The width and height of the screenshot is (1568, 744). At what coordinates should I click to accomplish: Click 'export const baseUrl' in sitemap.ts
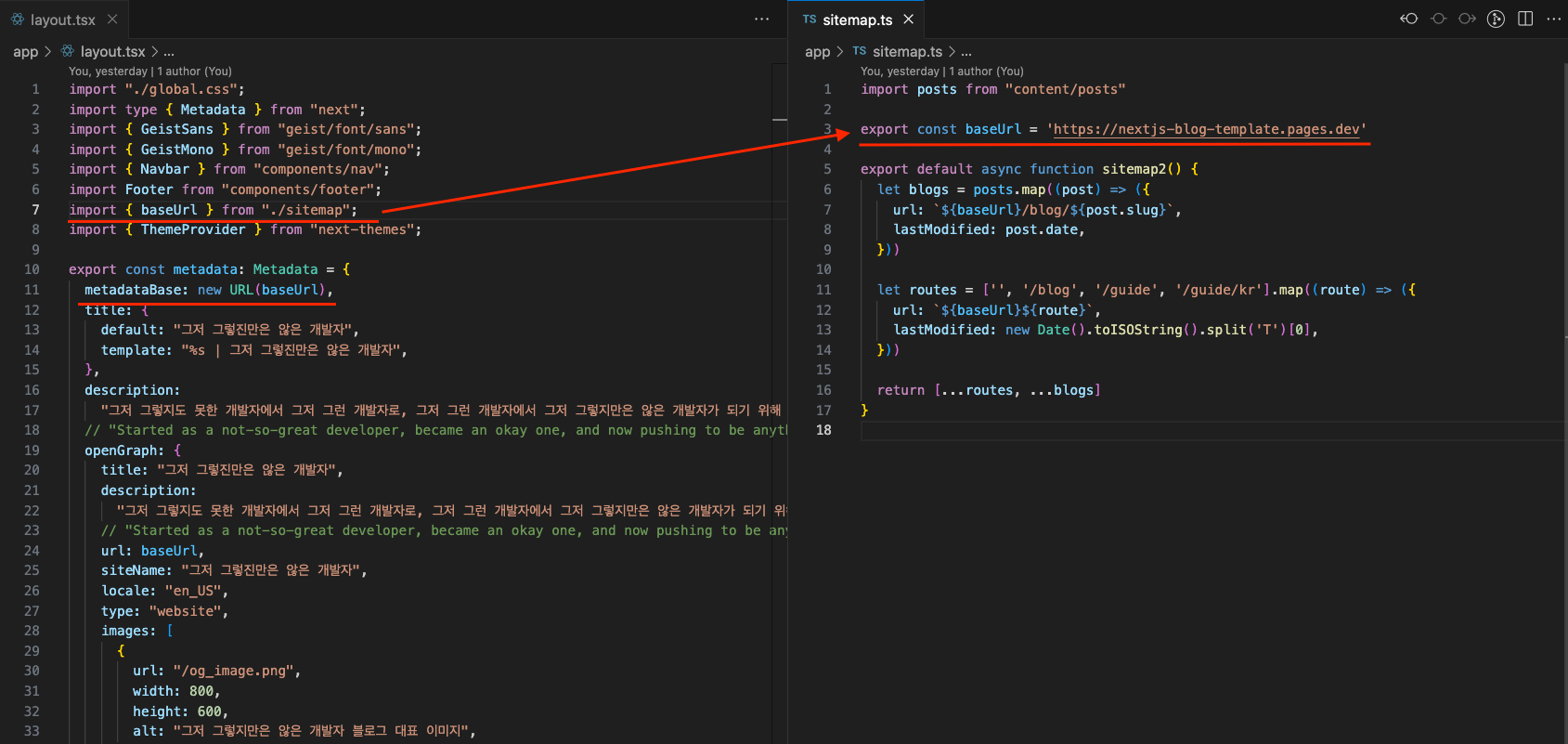(940, 129)
